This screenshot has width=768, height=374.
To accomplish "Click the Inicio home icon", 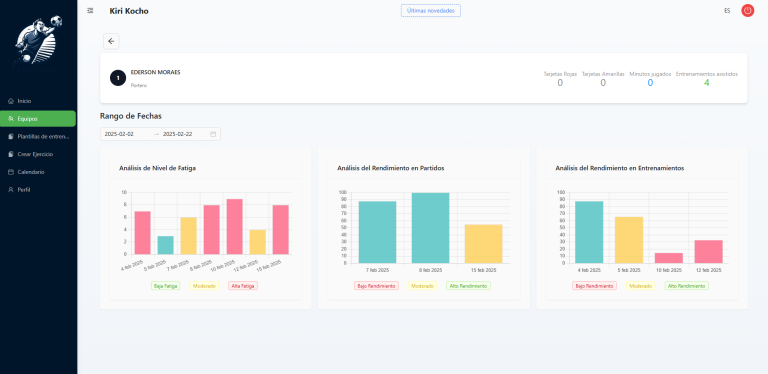I will pos(11,101).
